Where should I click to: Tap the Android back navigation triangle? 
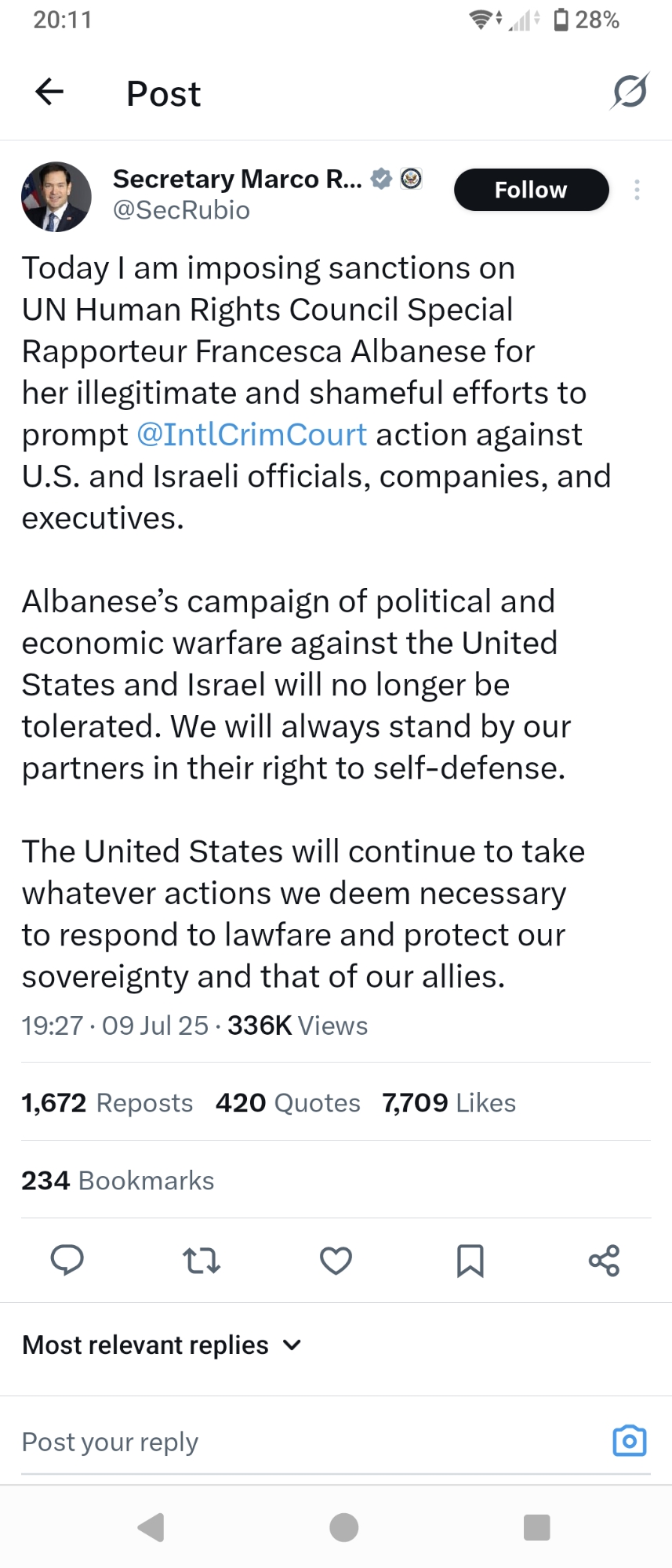pyautogui.click(x=151, y=1527)
